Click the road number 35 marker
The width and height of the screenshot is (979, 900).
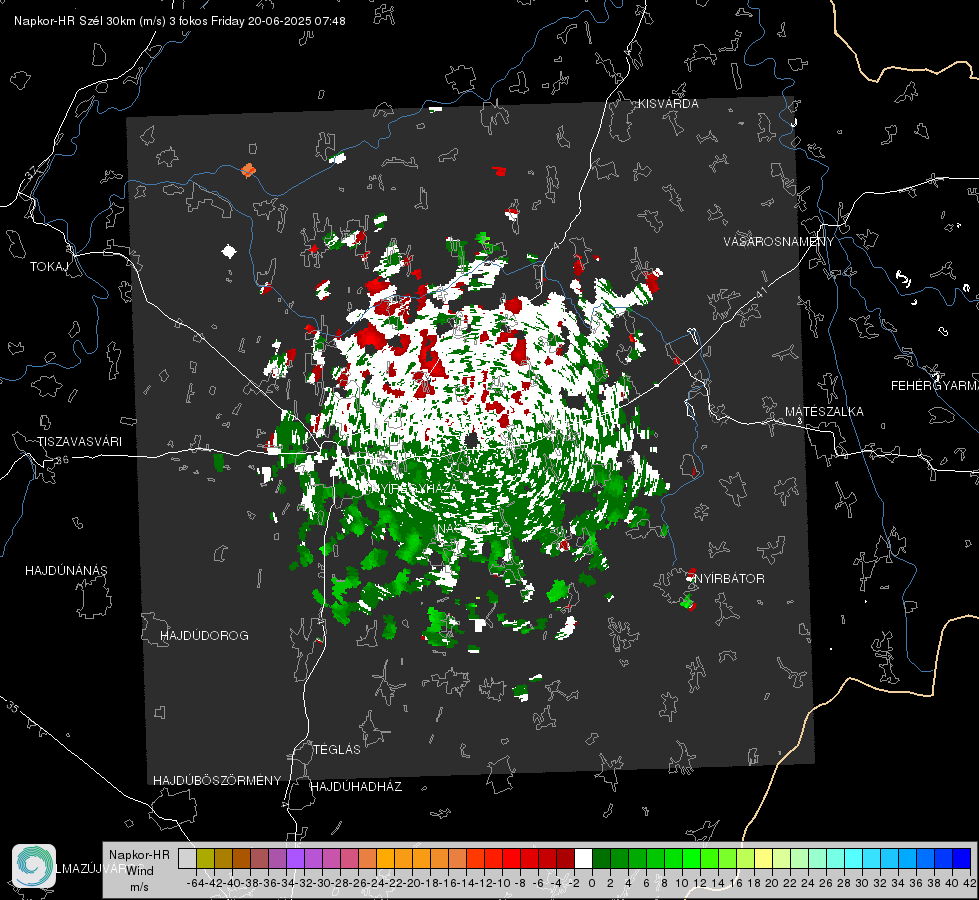pyautogui.click(x=12, y=707)
